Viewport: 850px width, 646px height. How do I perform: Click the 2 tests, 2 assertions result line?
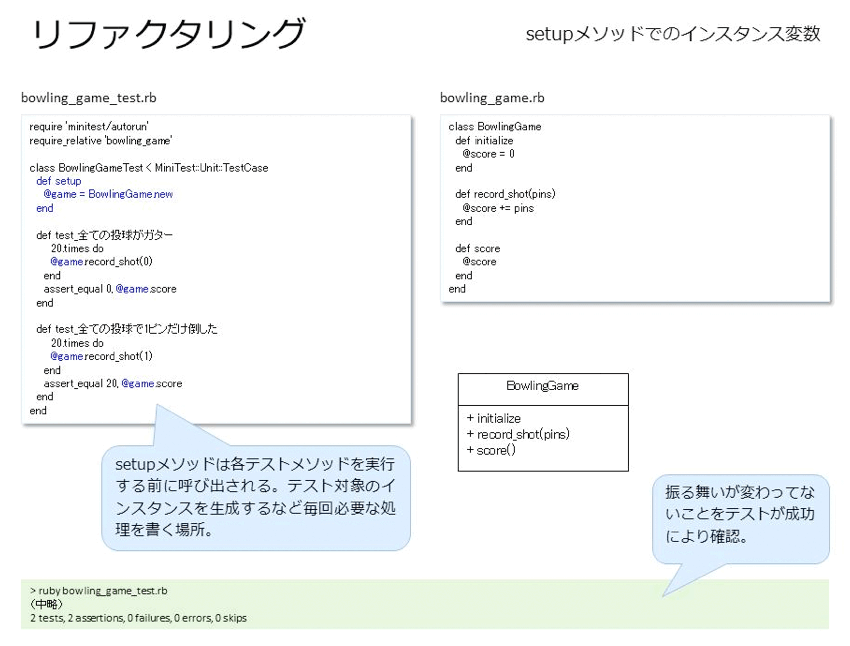coord(138,618)
